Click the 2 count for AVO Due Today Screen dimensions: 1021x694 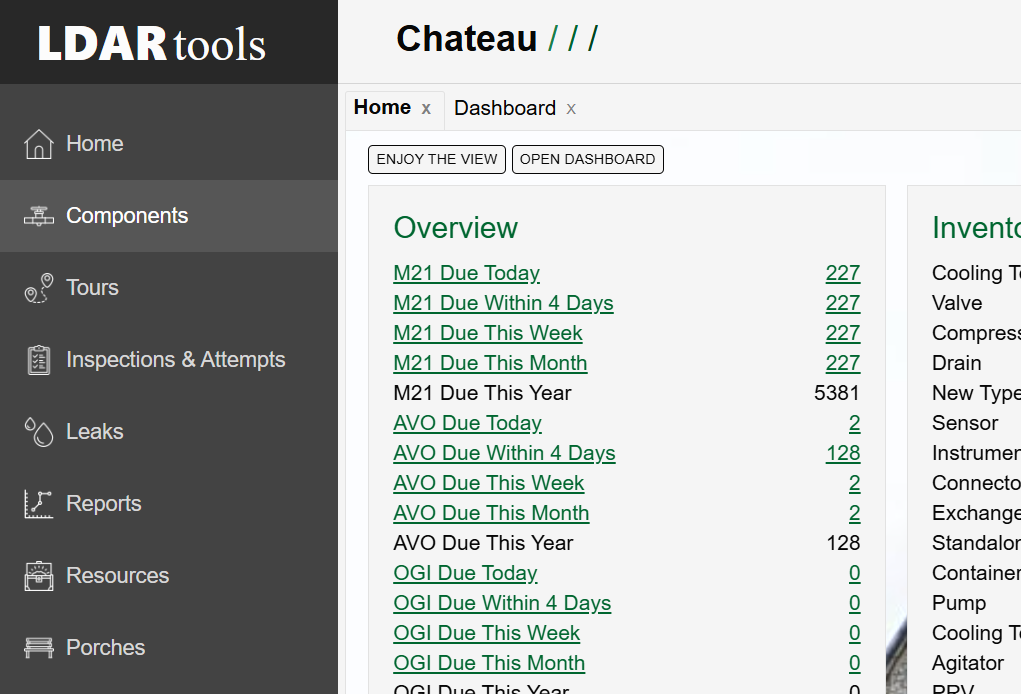[854, 423]
